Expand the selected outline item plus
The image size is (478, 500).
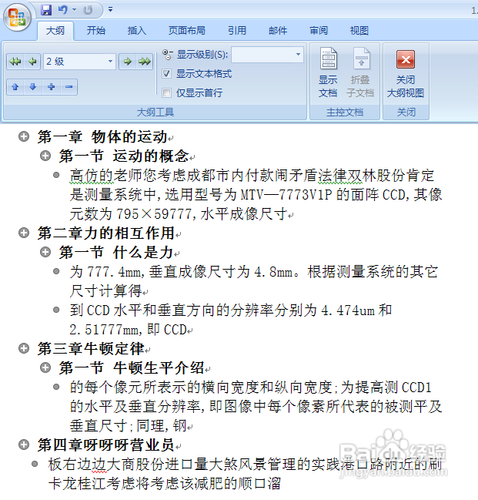(x=51, y=87)
